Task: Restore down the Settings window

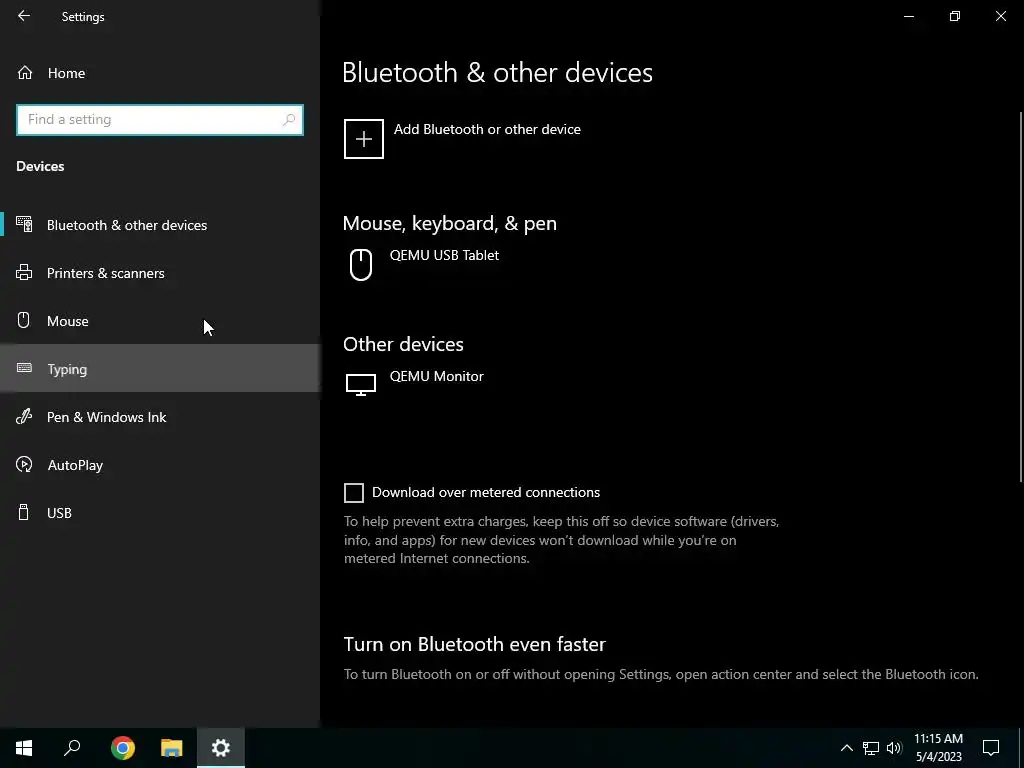Action: tap(955, 16)
